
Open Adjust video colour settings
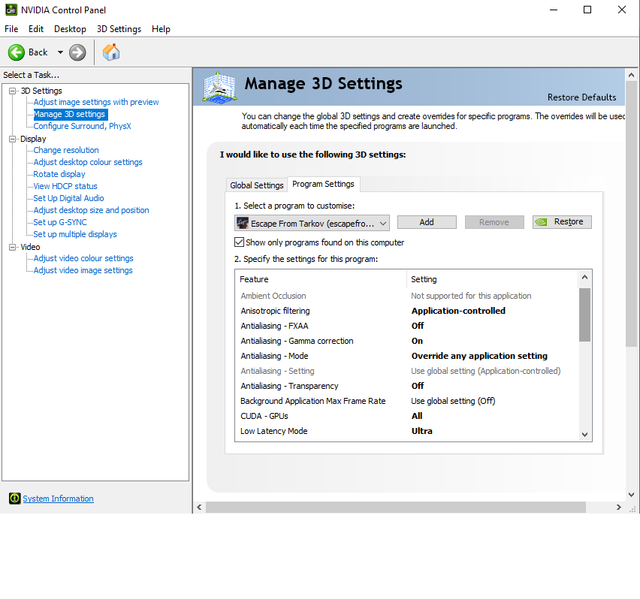click(83, 258)
